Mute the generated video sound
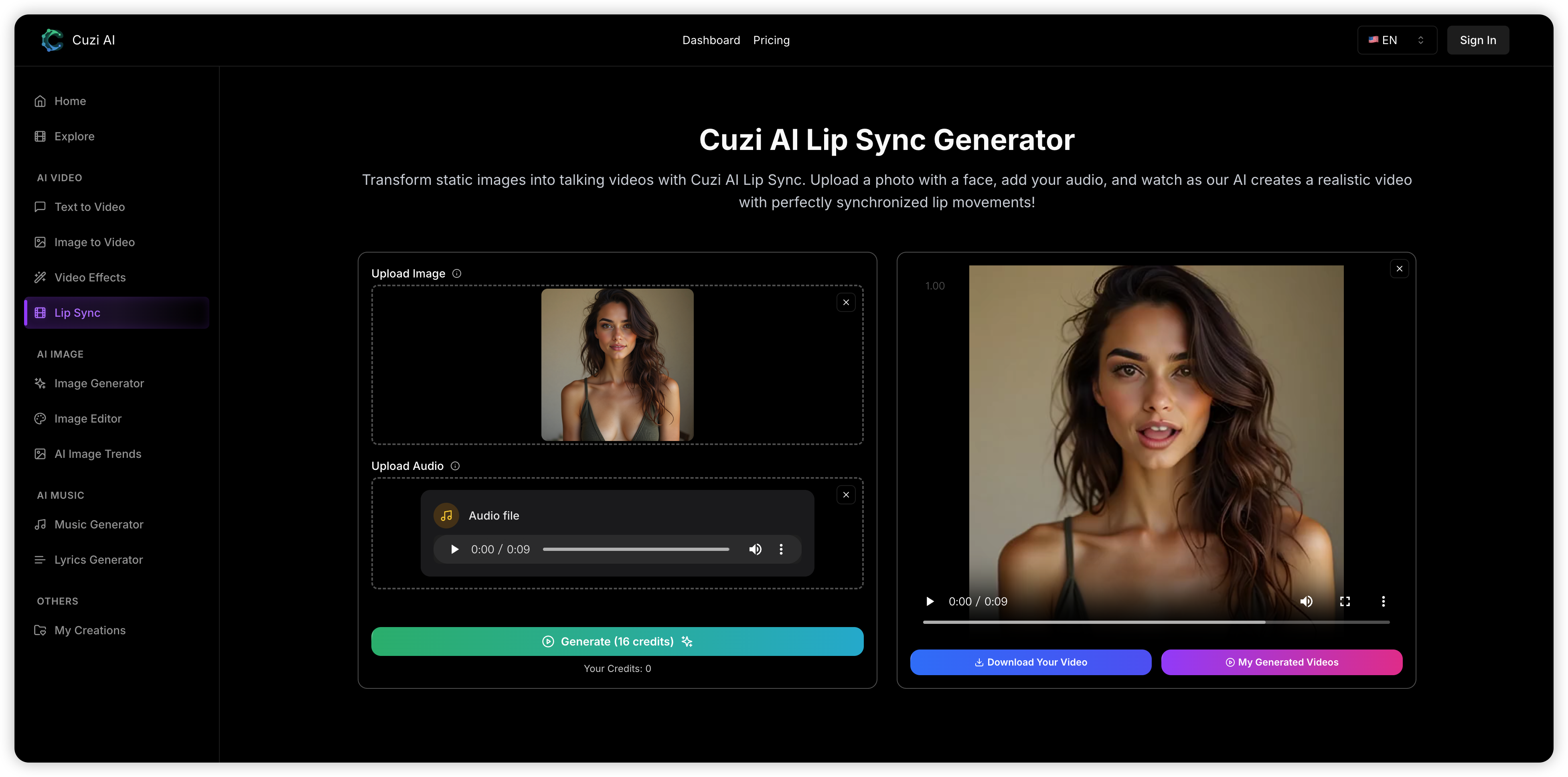This screenshot has width=1568, height=777. 1306,601
